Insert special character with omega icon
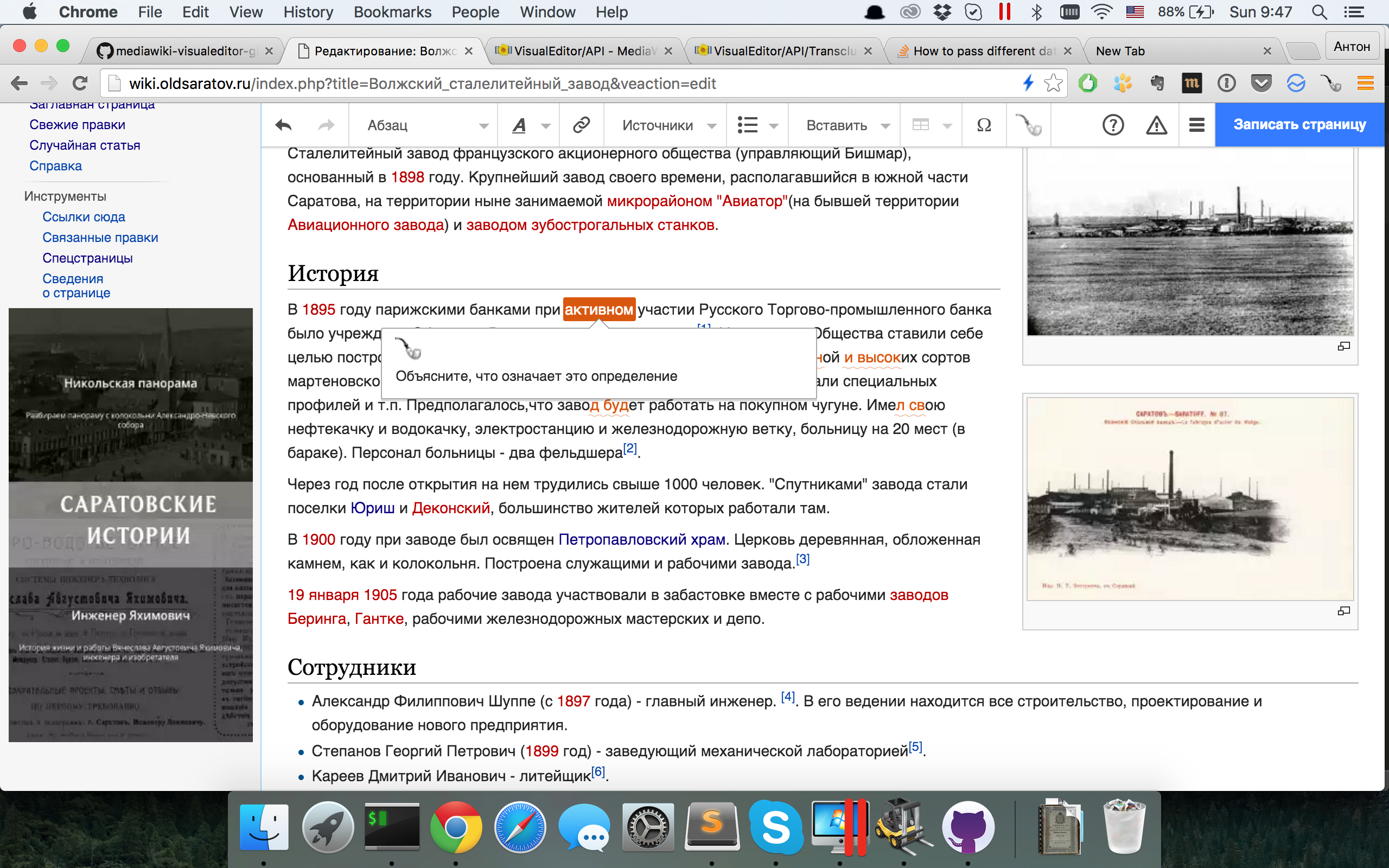Screen dimensions: 1389x868 [984, 125]
